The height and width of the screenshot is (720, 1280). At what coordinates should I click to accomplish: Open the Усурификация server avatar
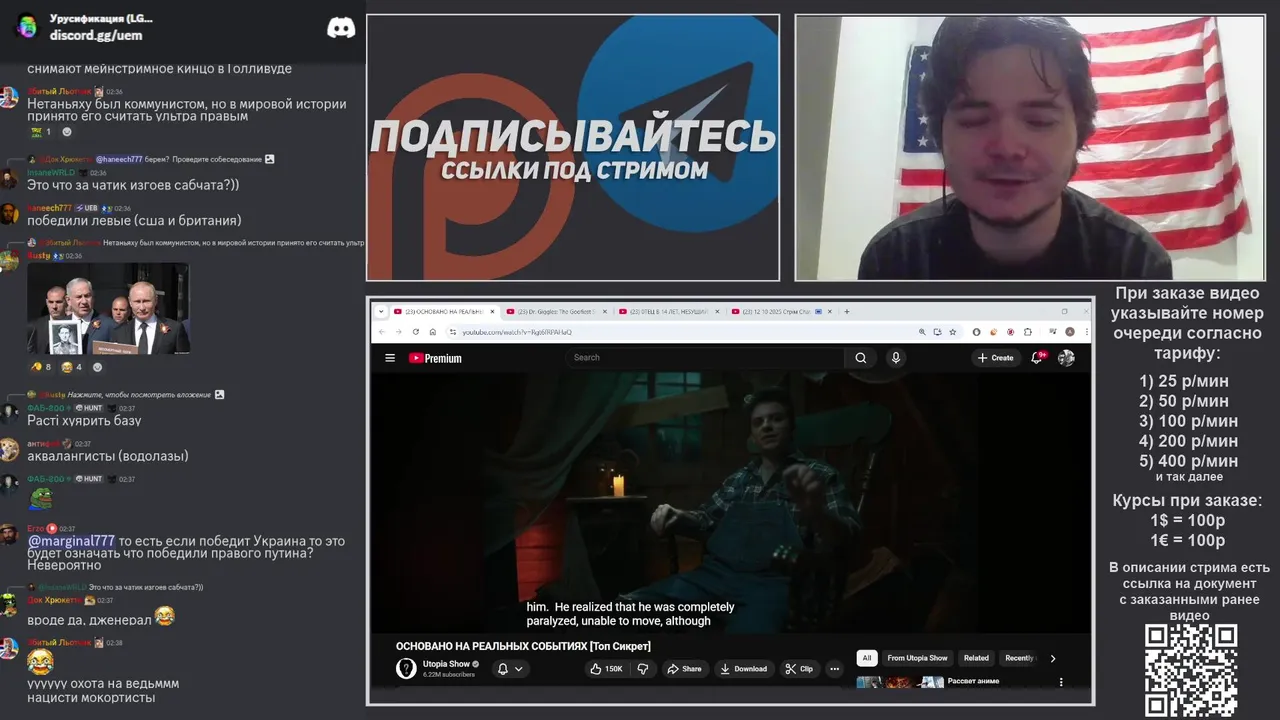pos(27,26)
